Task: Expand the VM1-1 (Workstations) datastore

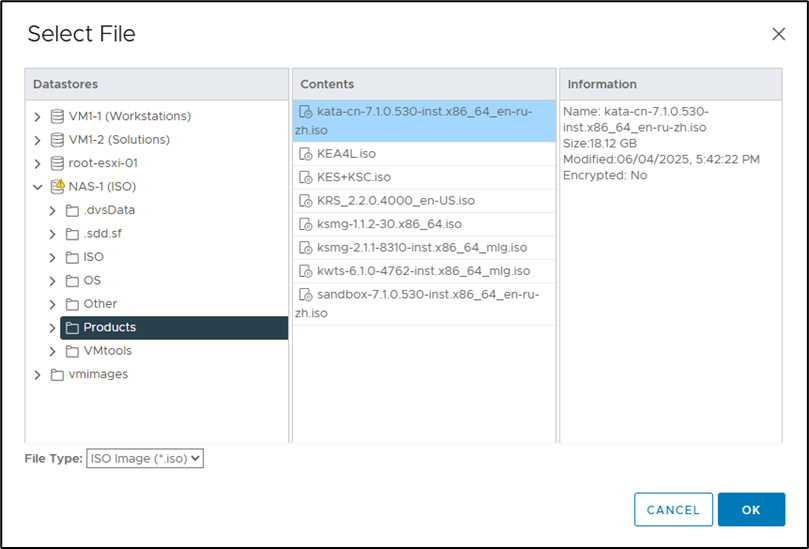Action: [x=37, y=117]
